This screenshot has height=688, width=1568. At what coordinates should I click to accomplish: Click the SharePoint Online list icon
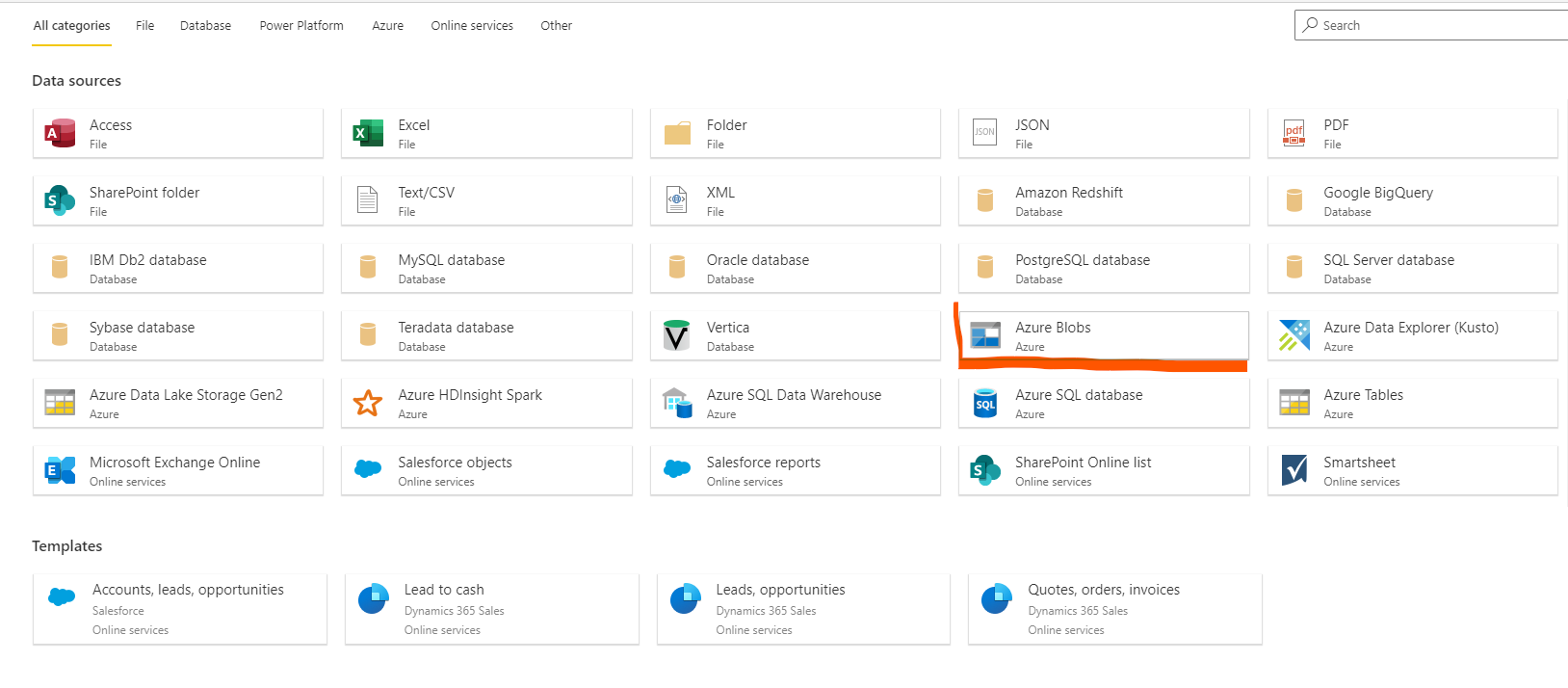(984, 470)
